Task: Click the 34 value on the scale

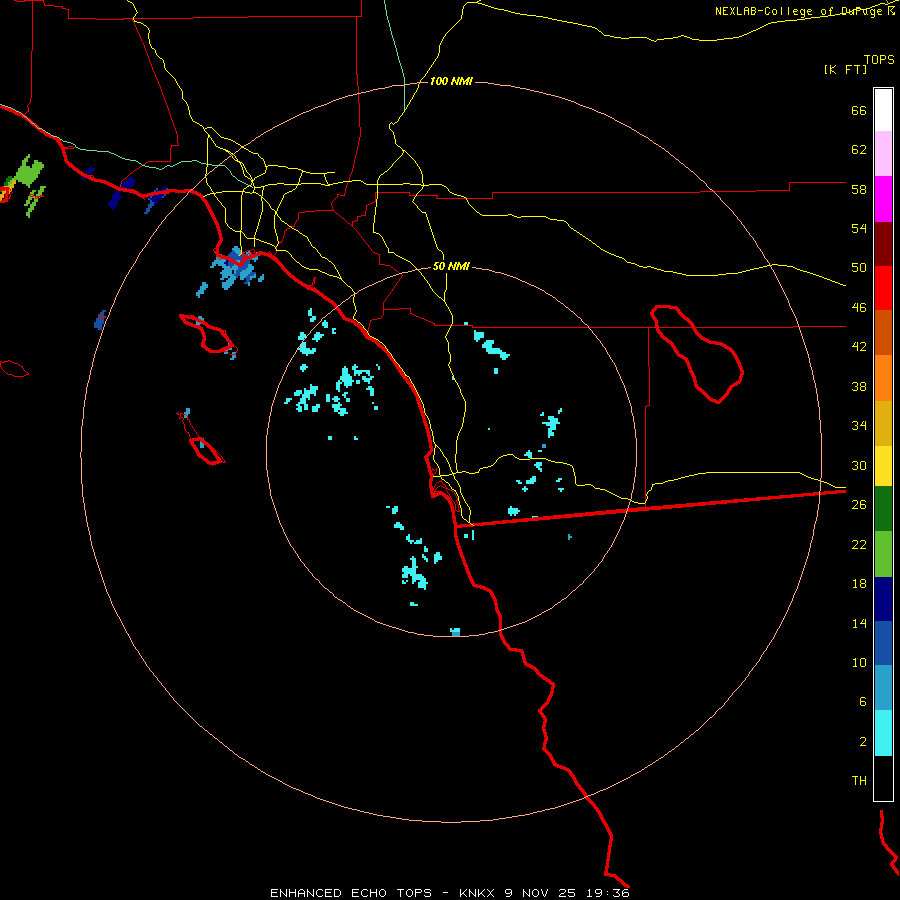Action: pos(859,426)
